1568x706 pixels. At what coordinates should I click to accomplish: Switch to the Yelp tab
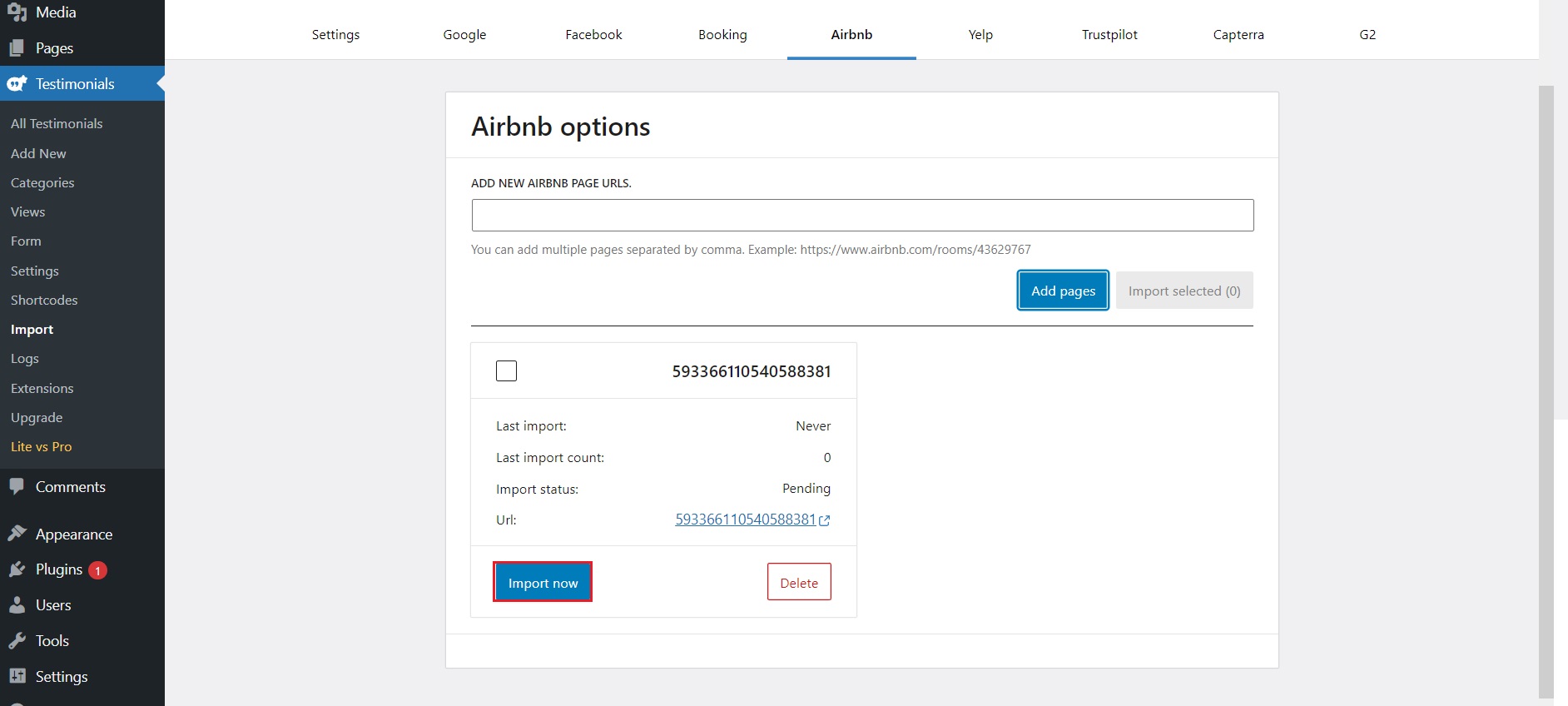(980, 34)
